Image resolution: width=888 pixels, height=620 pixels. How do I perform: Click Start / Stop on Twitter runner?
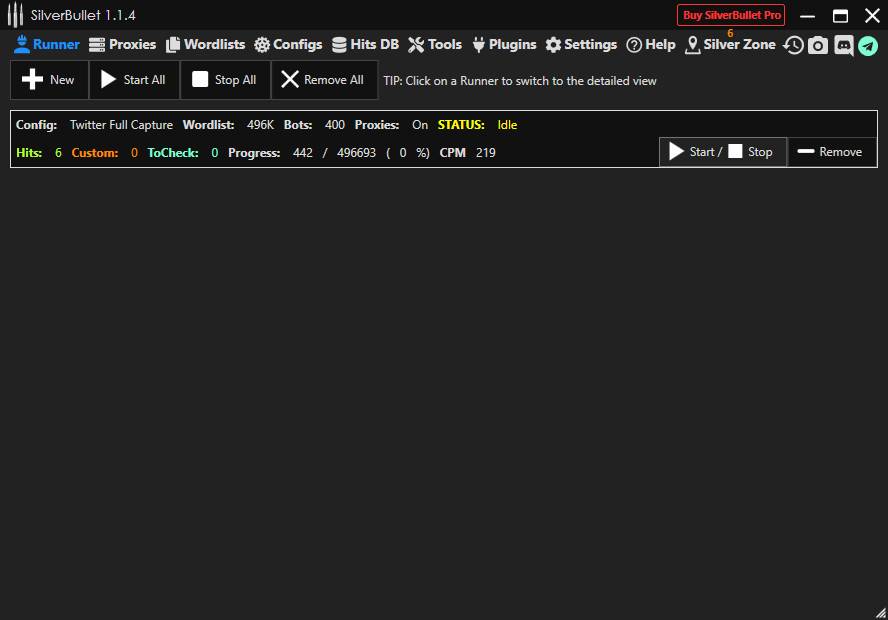pyautogui.click(x=723, y=152)
